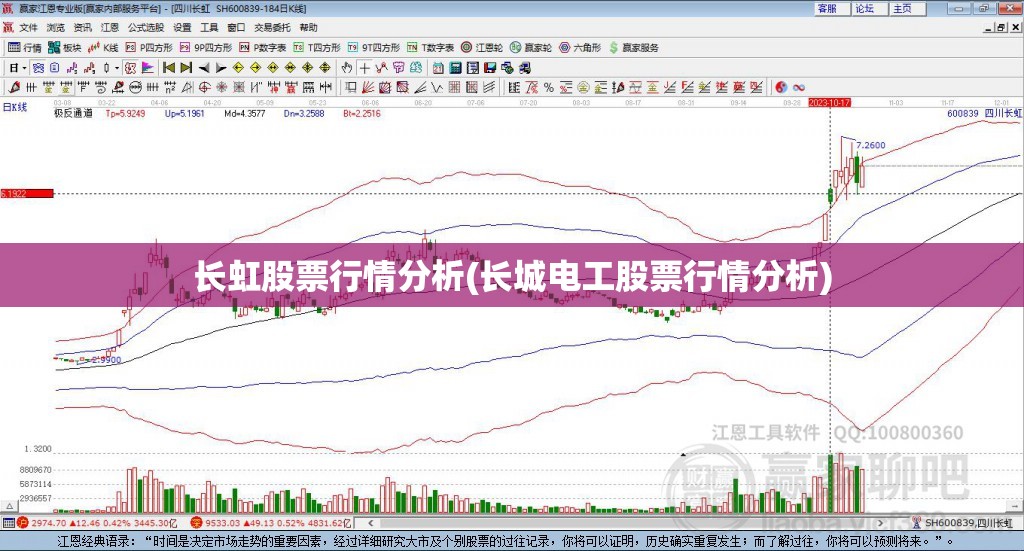The width and height of the screenshot is (1024, 551).
Task: Click the 主页 homepage button
Action: pyautogui.click(x=907, y=8)
